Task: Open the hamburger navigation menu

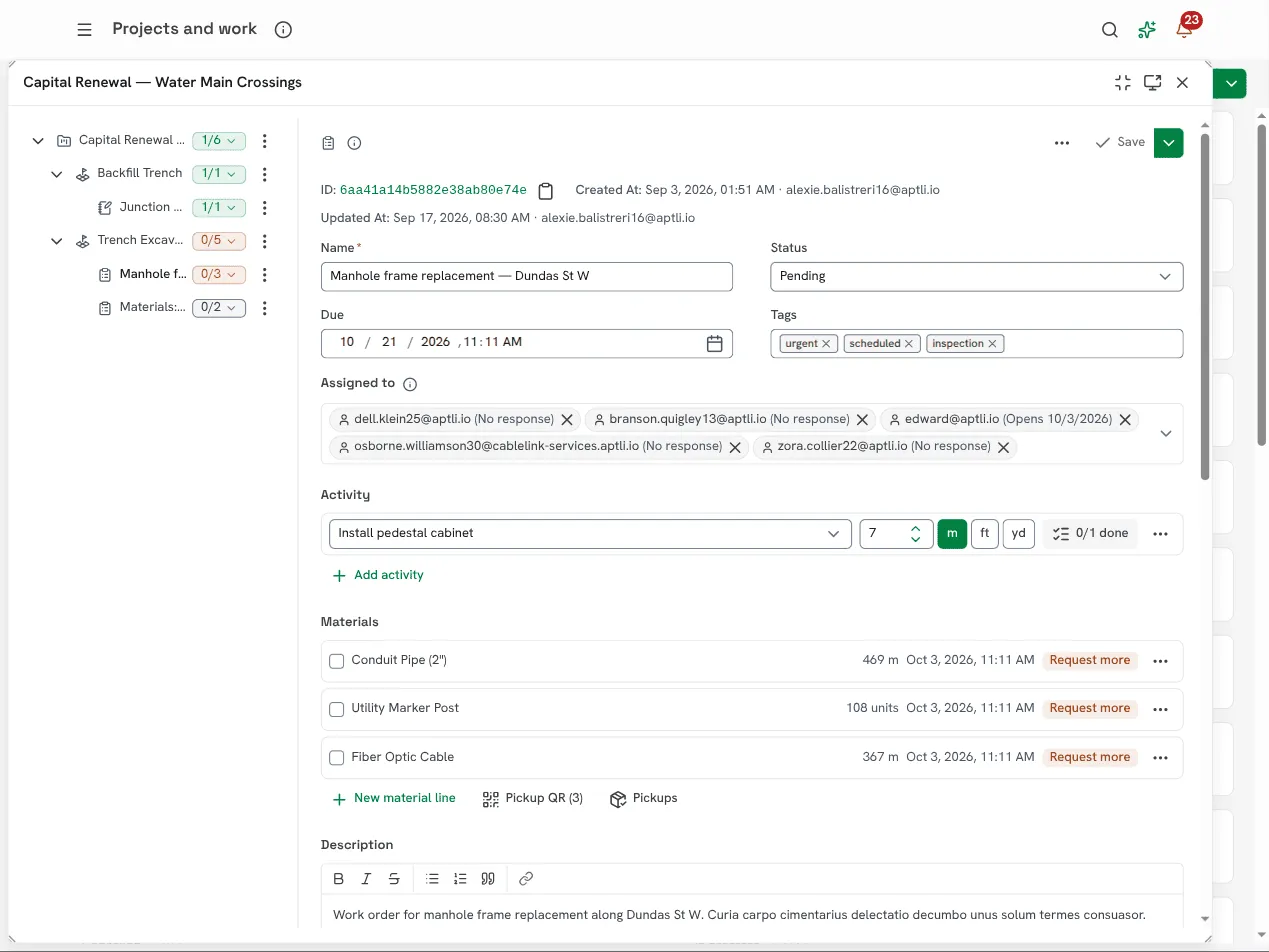Action: [85, 30]
